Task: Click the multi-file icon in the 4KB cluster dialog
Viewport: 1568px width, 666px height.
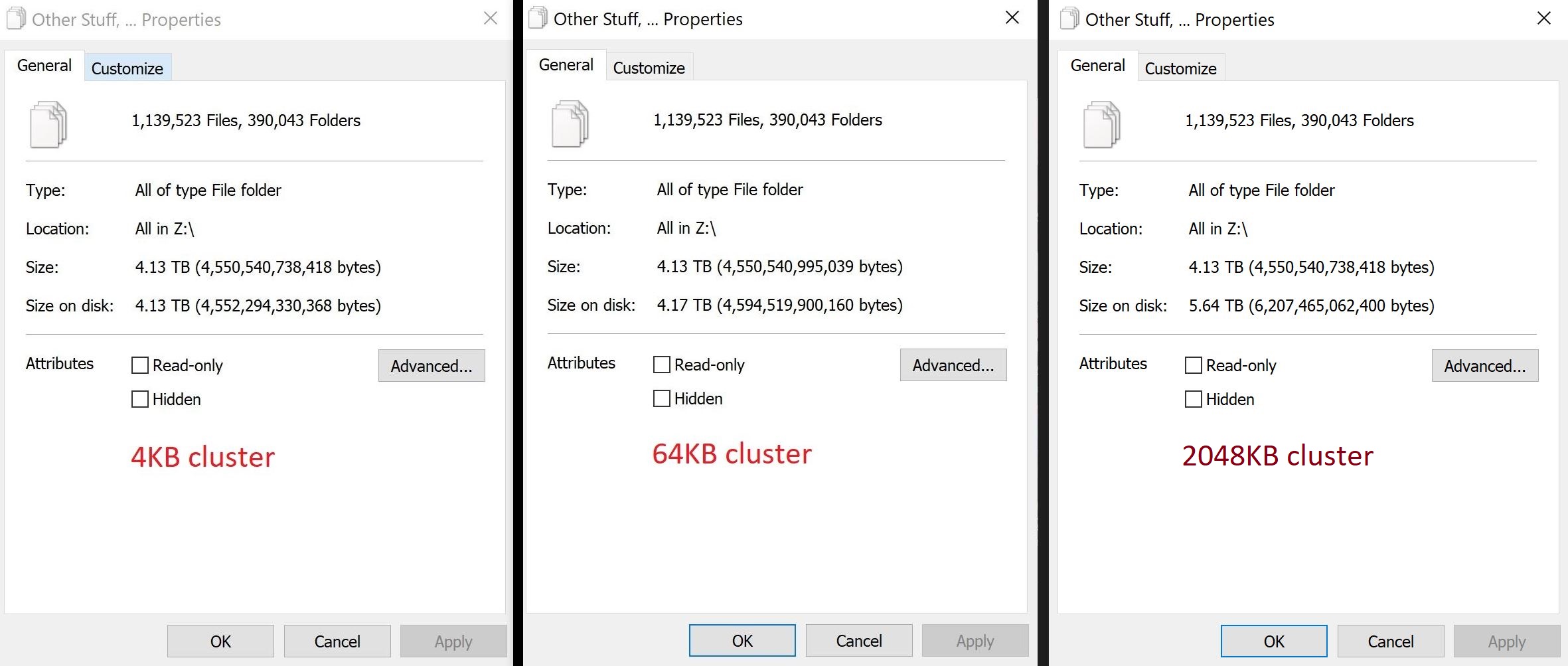Action: click(x=48, y=124)
